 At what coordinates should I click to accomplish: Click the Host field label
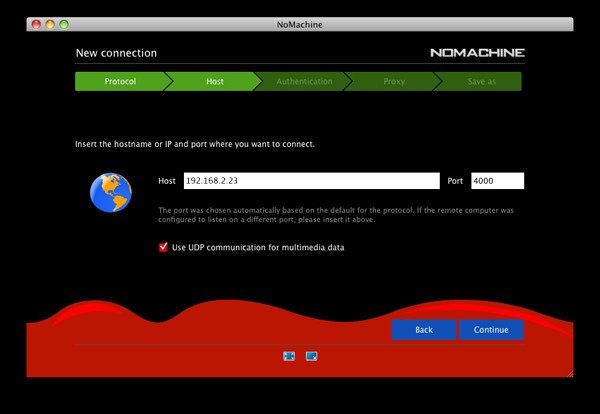pyautogui.click(x=167, y=181)
